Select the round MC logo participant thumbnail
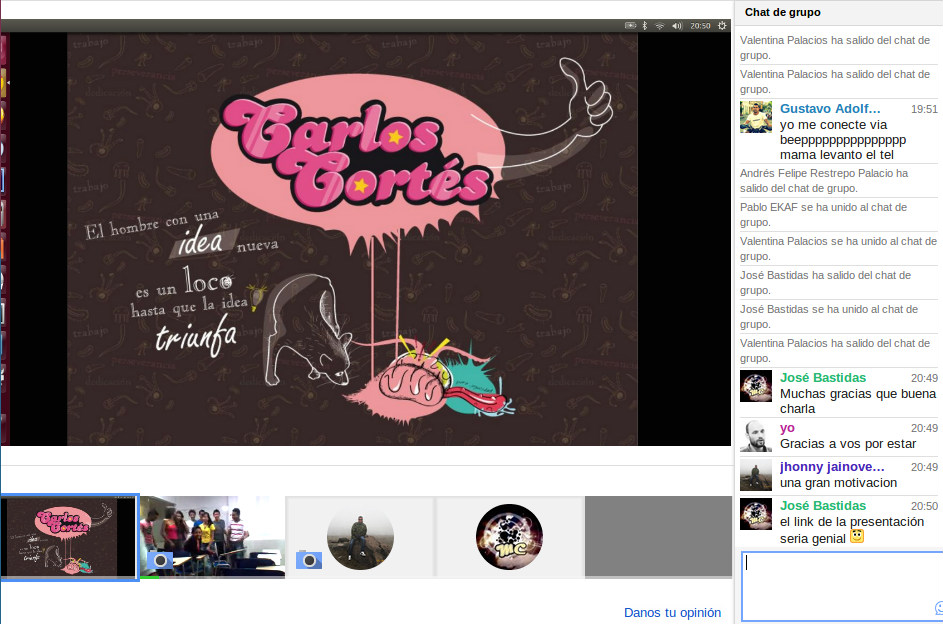 pos(509,537)
